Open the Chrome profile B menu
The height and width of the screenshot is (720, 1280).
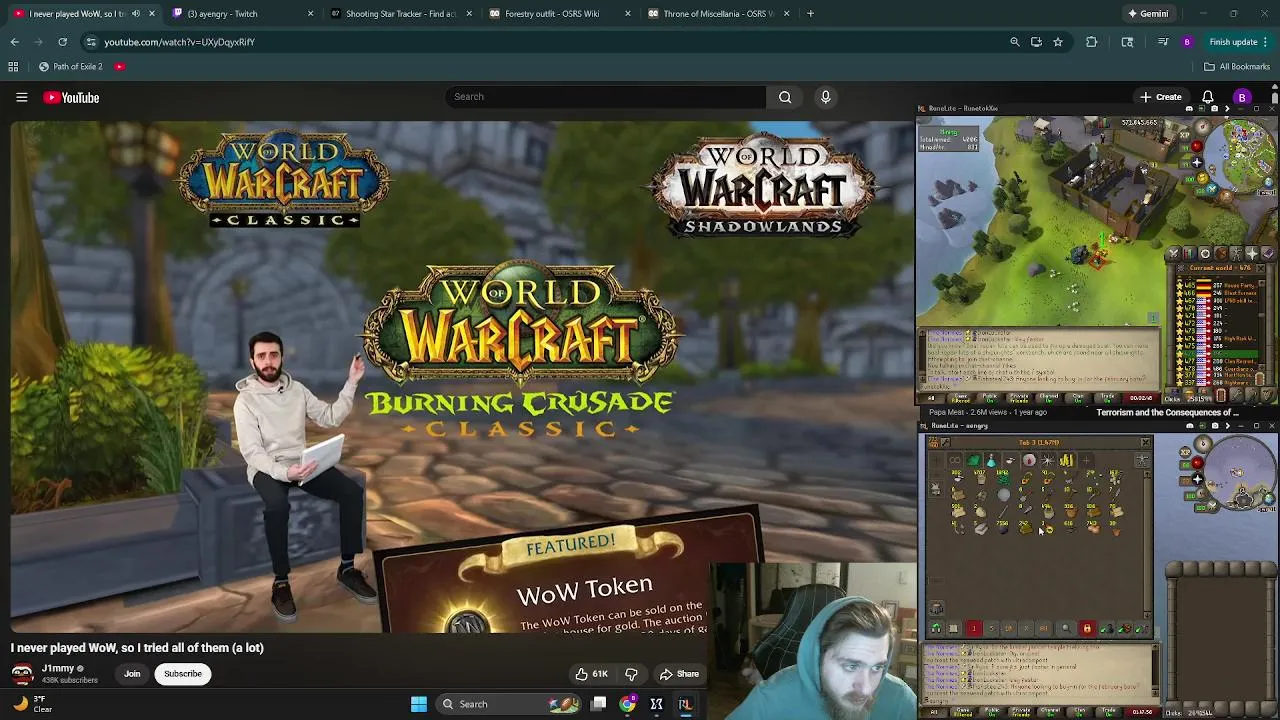(x=1187, y=42)
